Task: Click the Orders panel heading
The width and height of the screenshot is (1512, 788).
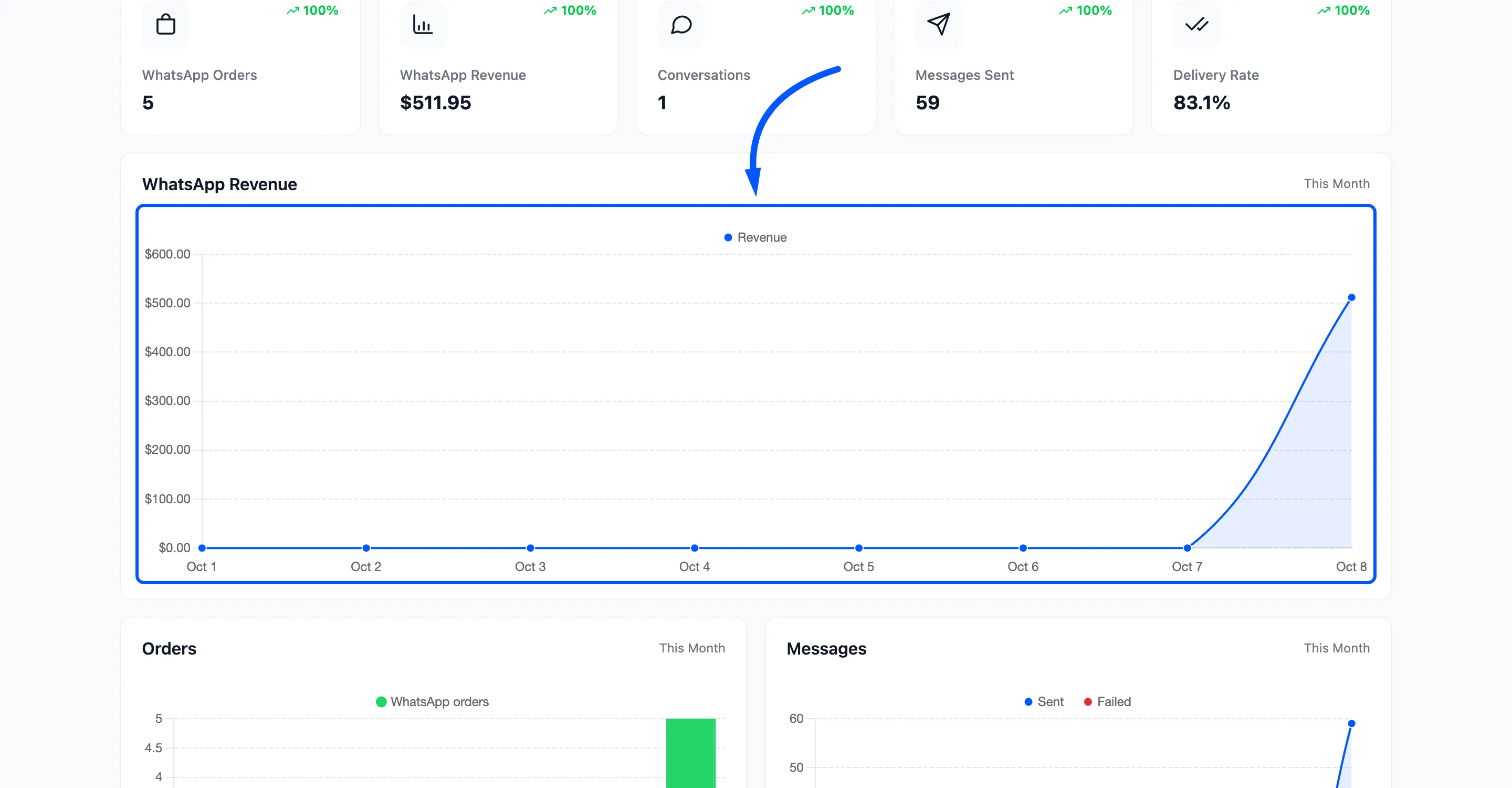Action: pyautogui.click(x=169, y=648)
